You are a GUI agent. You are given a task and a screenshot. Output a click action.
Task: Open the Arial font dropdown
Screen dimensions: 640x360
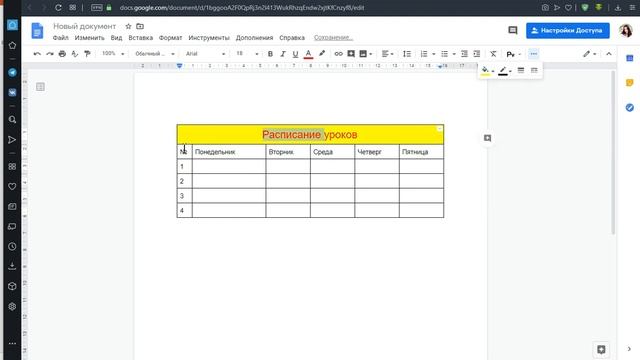pyautogui.click(x=205, y=54)
